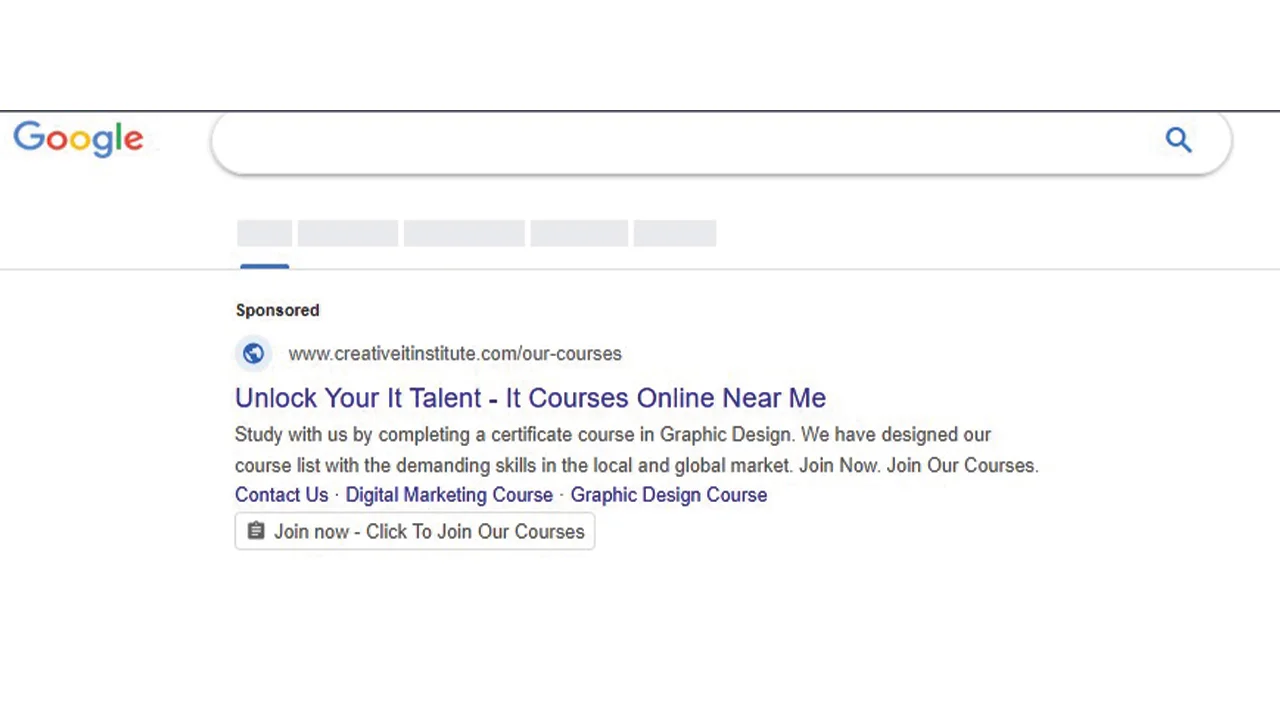Select the rightmost results filter tab
The height and width of the screenshot is (720, 1280).
[x=674, y=233]
